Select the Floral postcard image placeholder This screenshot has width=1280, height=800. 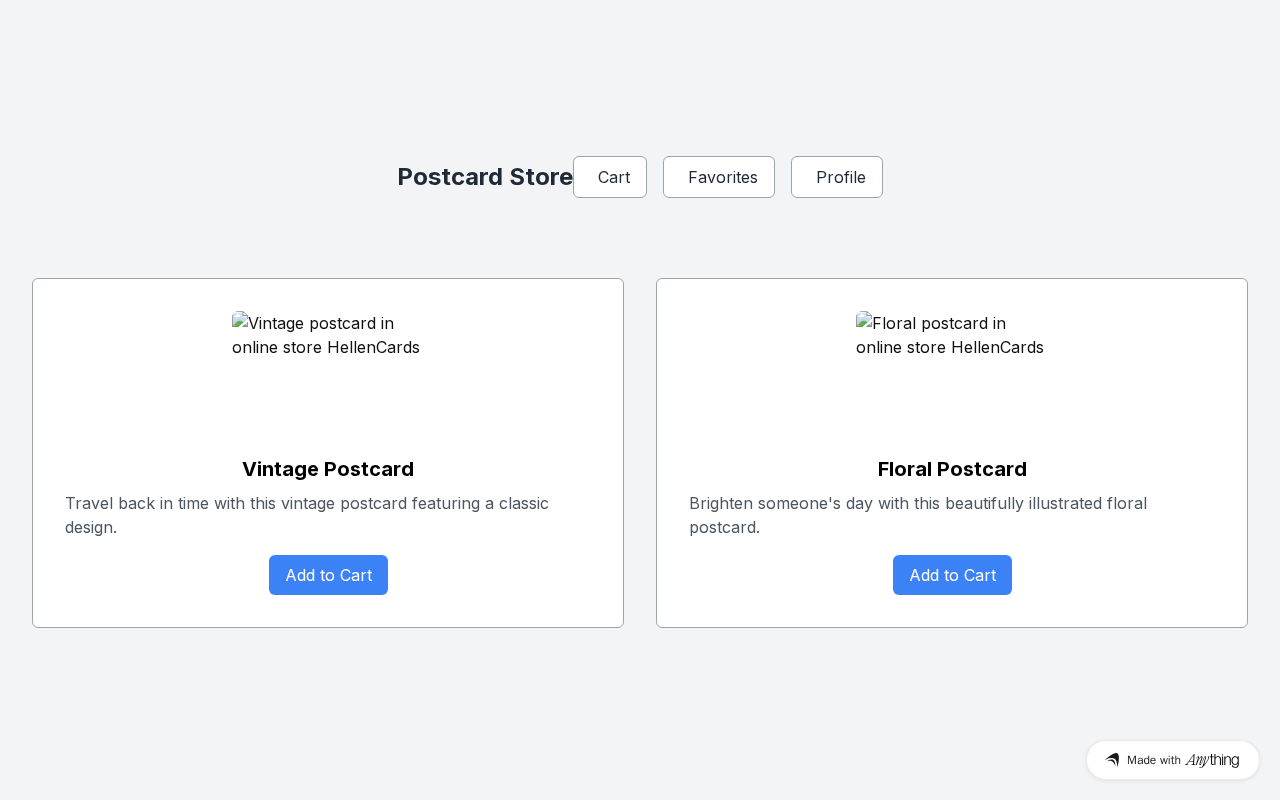tap(952, 375)
